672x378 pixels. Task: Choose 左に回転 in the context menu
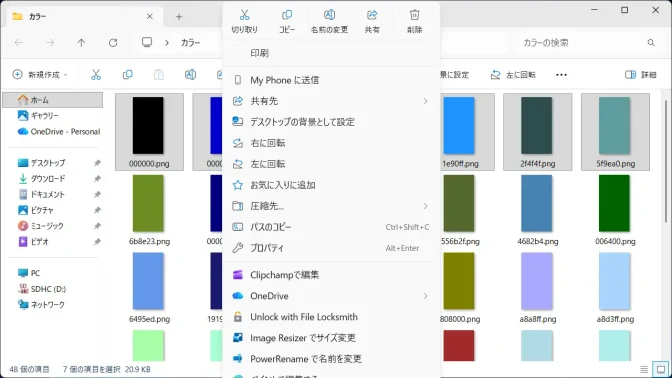coord(331,164)
